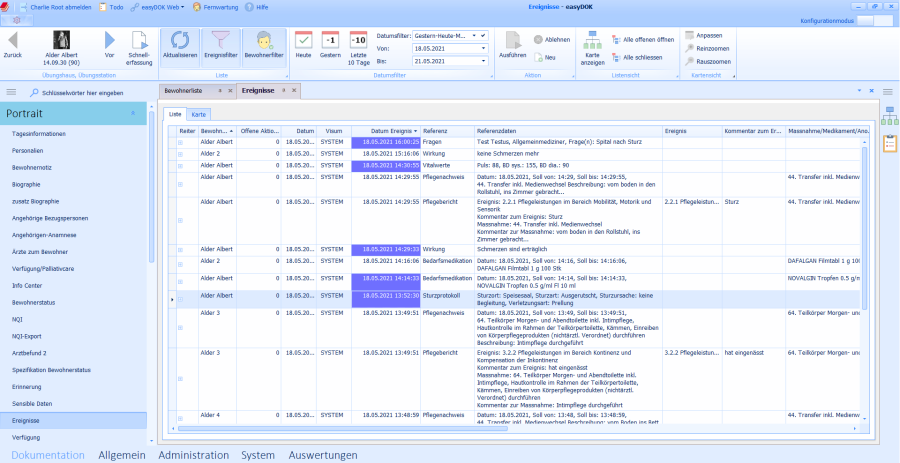Click the Karte anzeigen icon
The height and width of the screenshot is (463, 900).
[x=592, y=40]
